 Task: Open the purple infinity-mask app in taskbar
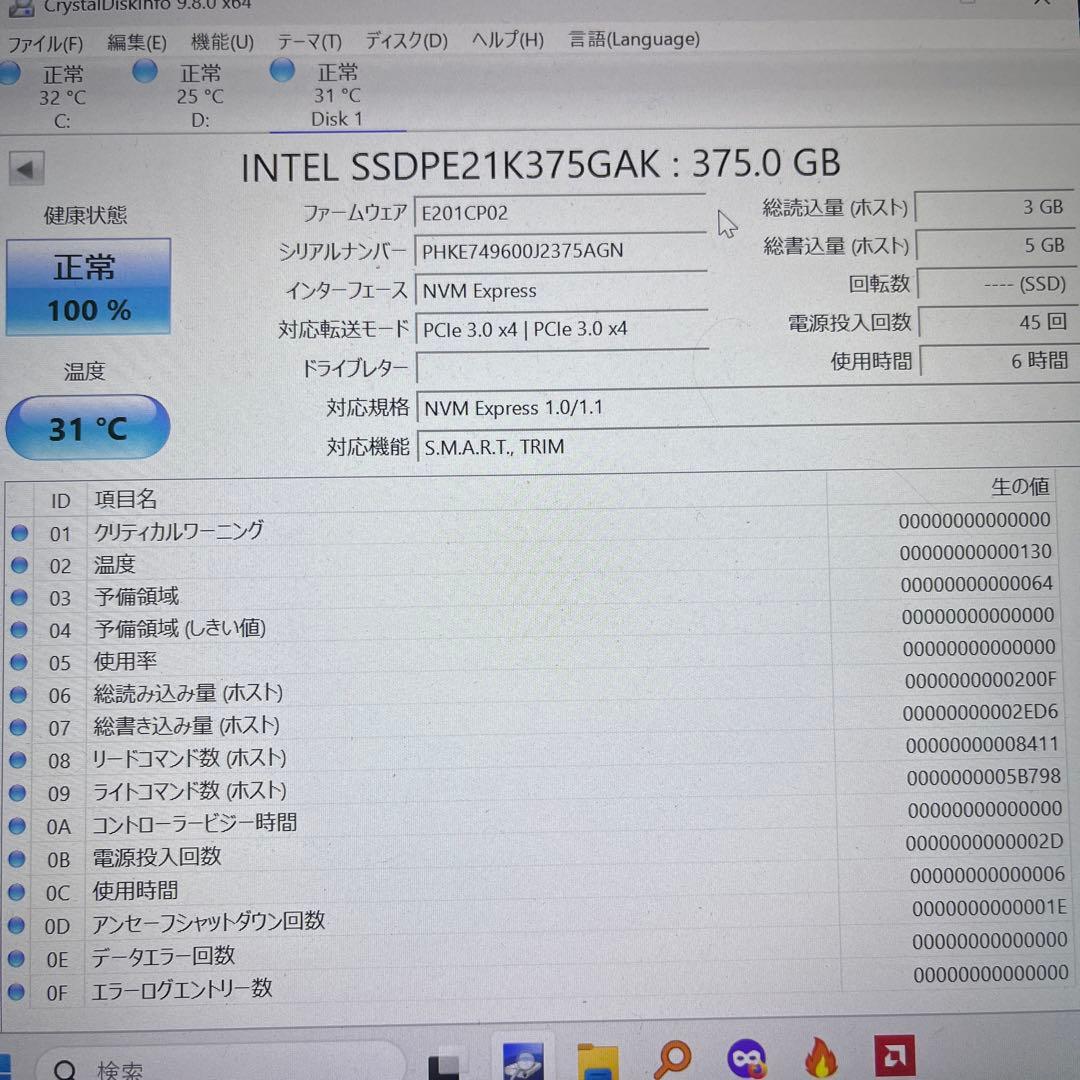click(747, 1058)
